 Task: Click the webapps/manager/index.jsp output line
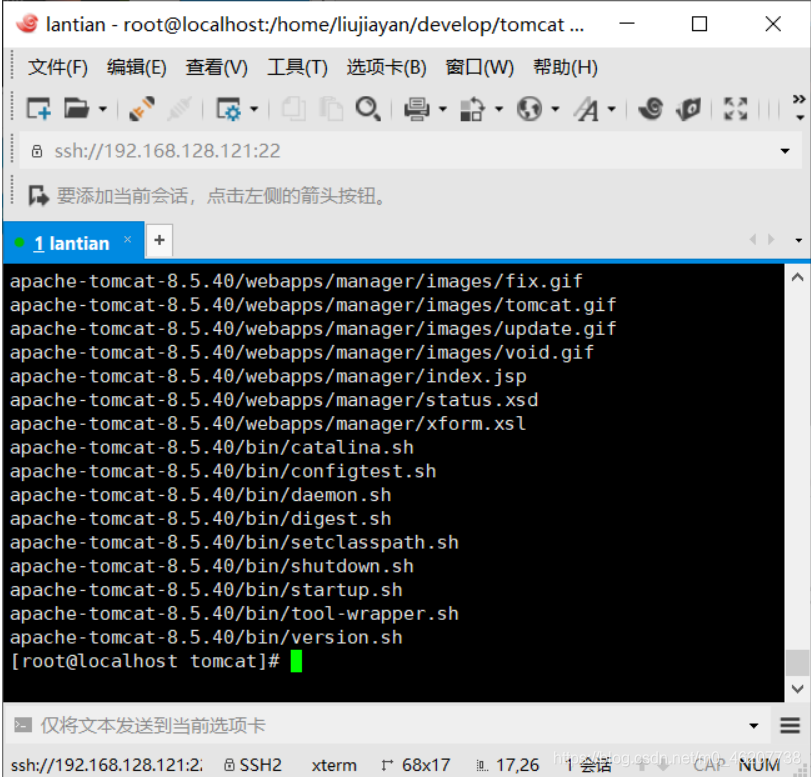tap(268, 376)
